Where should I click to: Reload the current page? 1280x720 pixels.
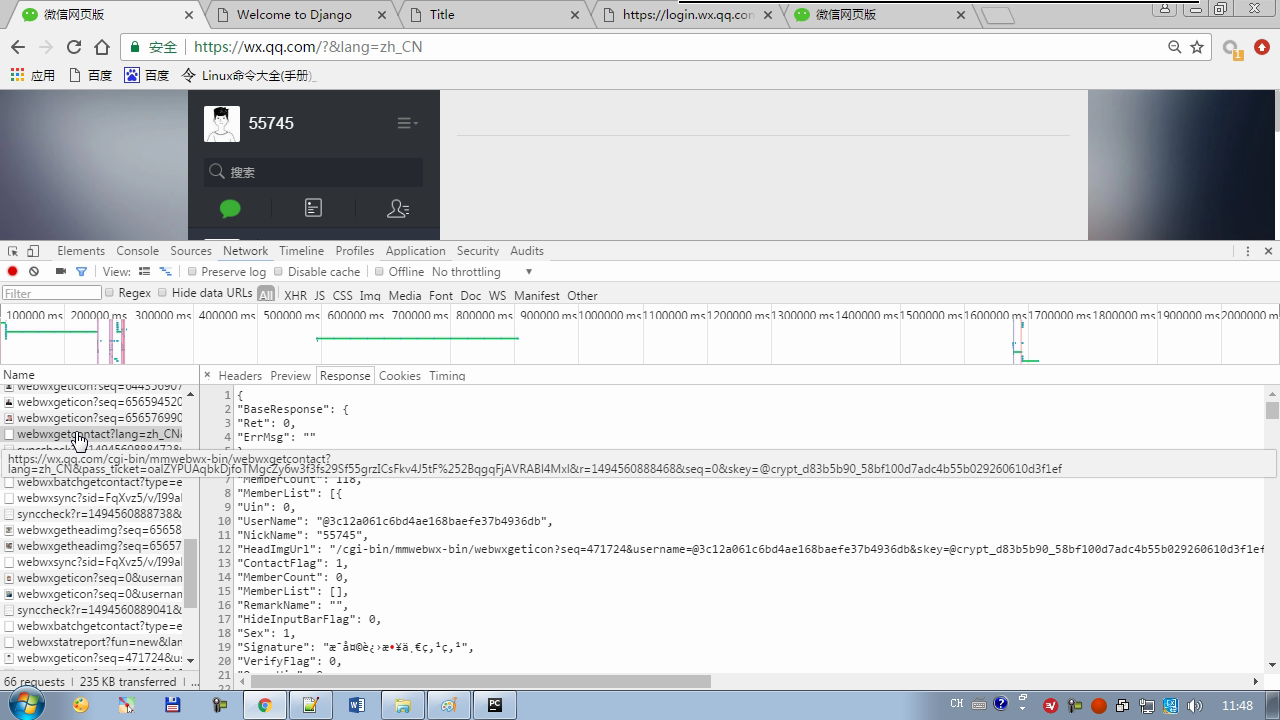73,47
